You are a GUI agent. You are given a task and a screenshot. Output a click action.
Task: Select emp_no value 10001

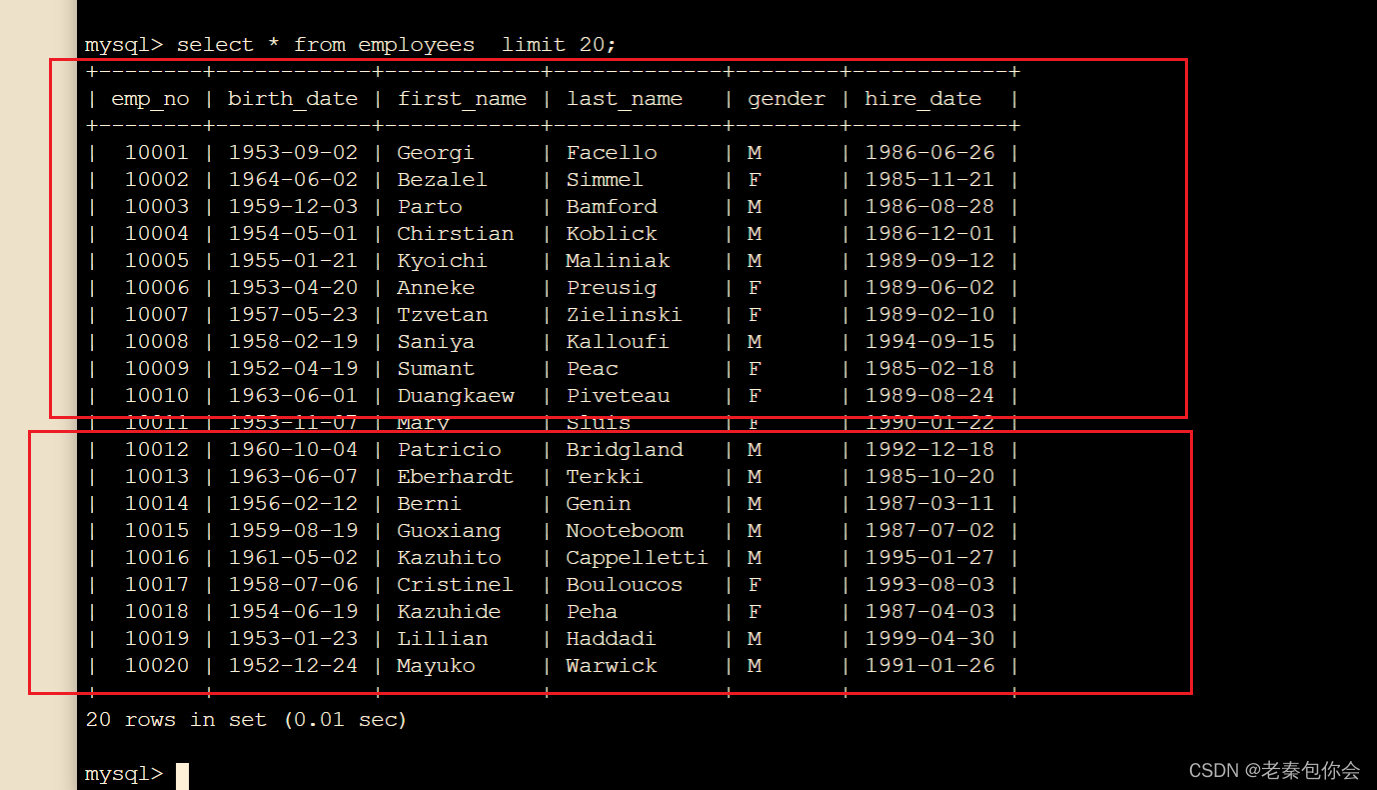click(x=156, y=153)
